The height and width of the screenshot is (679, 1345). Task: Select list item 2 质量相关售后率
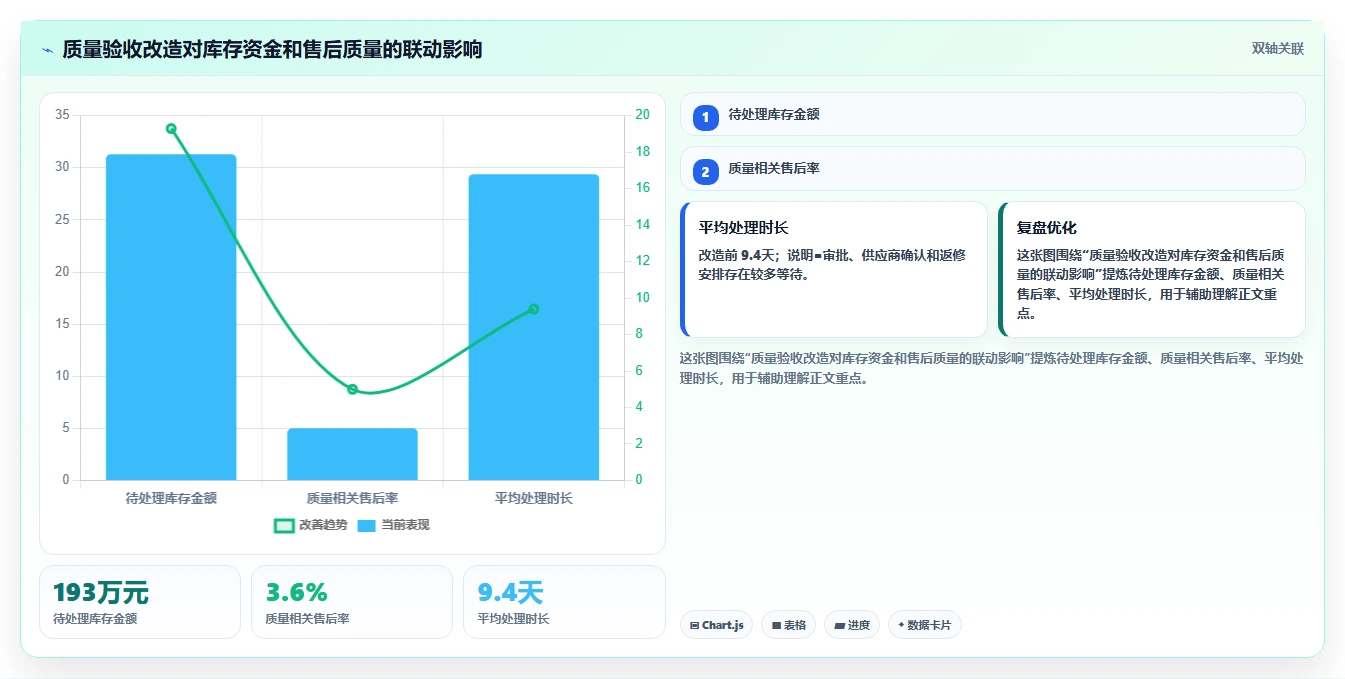[992, 169]
